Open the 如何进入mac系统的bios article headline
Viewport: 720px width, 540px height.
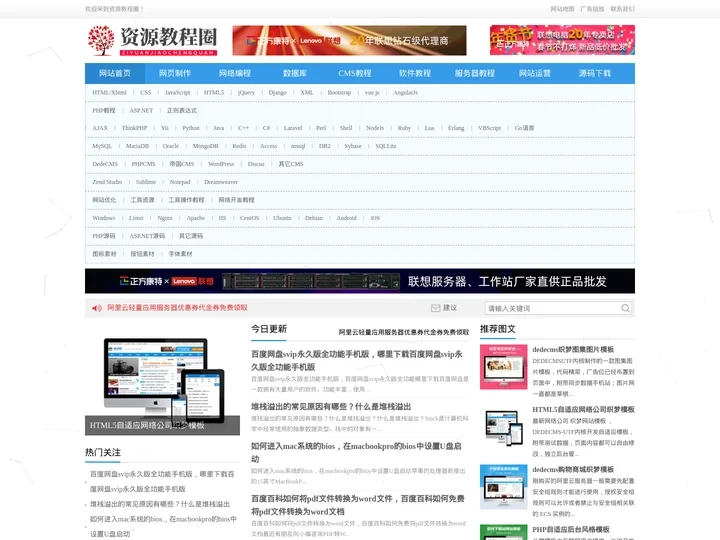click(356, 452)
